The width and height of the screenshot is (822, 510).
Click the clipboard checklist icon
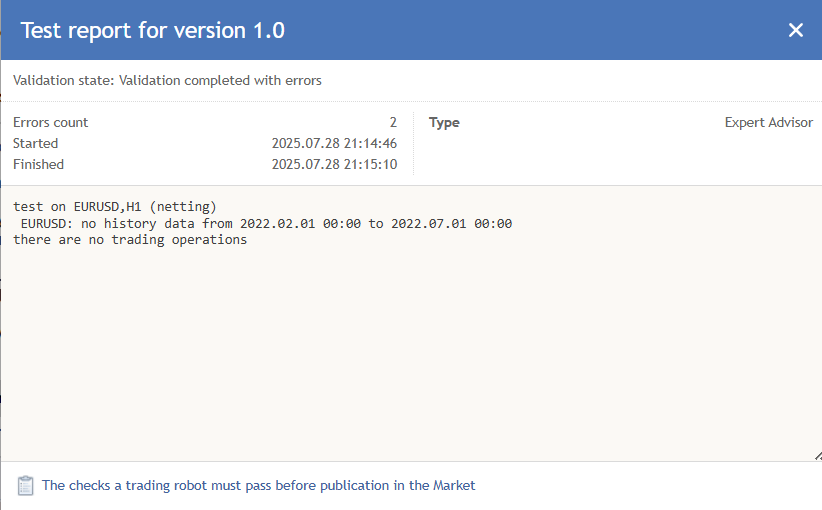26,486
